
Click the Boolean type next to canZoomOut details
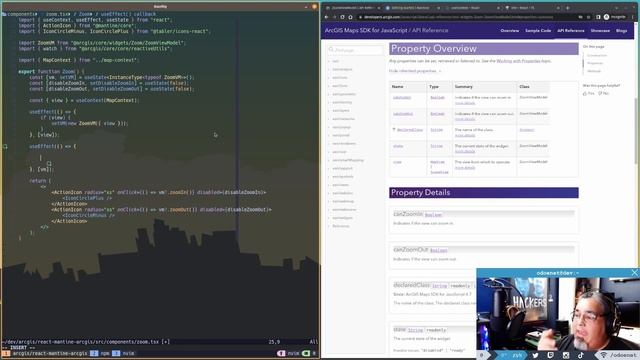click(x=438, y=250)
